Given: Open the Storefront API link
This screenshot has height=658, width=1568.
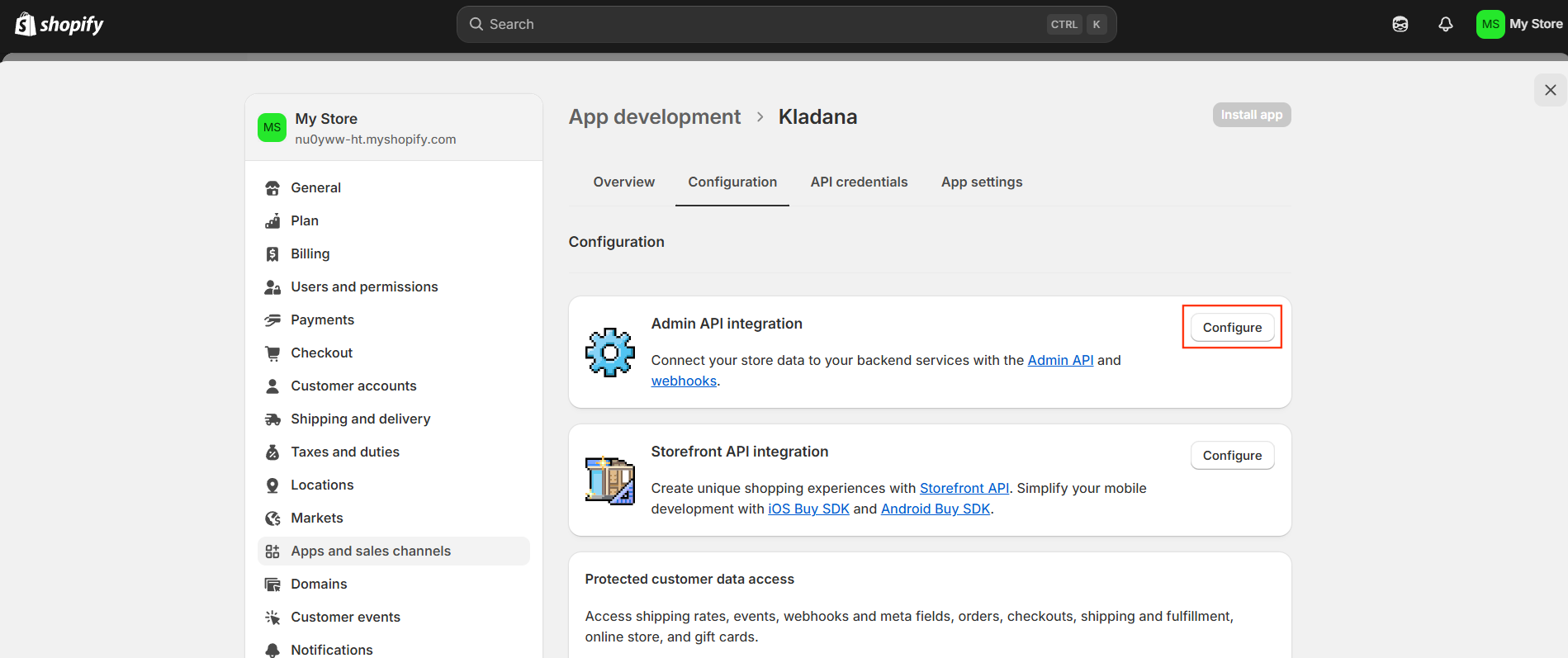Looking at the screenshot, I should coord(964,489).
